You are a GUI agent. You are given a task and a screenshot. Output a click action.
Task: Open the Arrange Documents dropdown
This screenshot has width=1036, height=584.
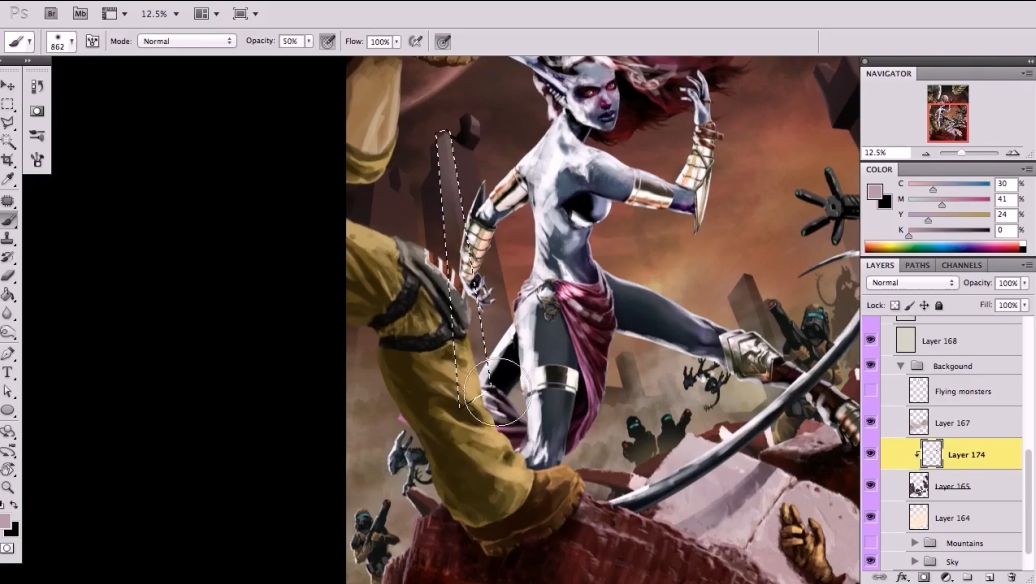tap(207, 13)
